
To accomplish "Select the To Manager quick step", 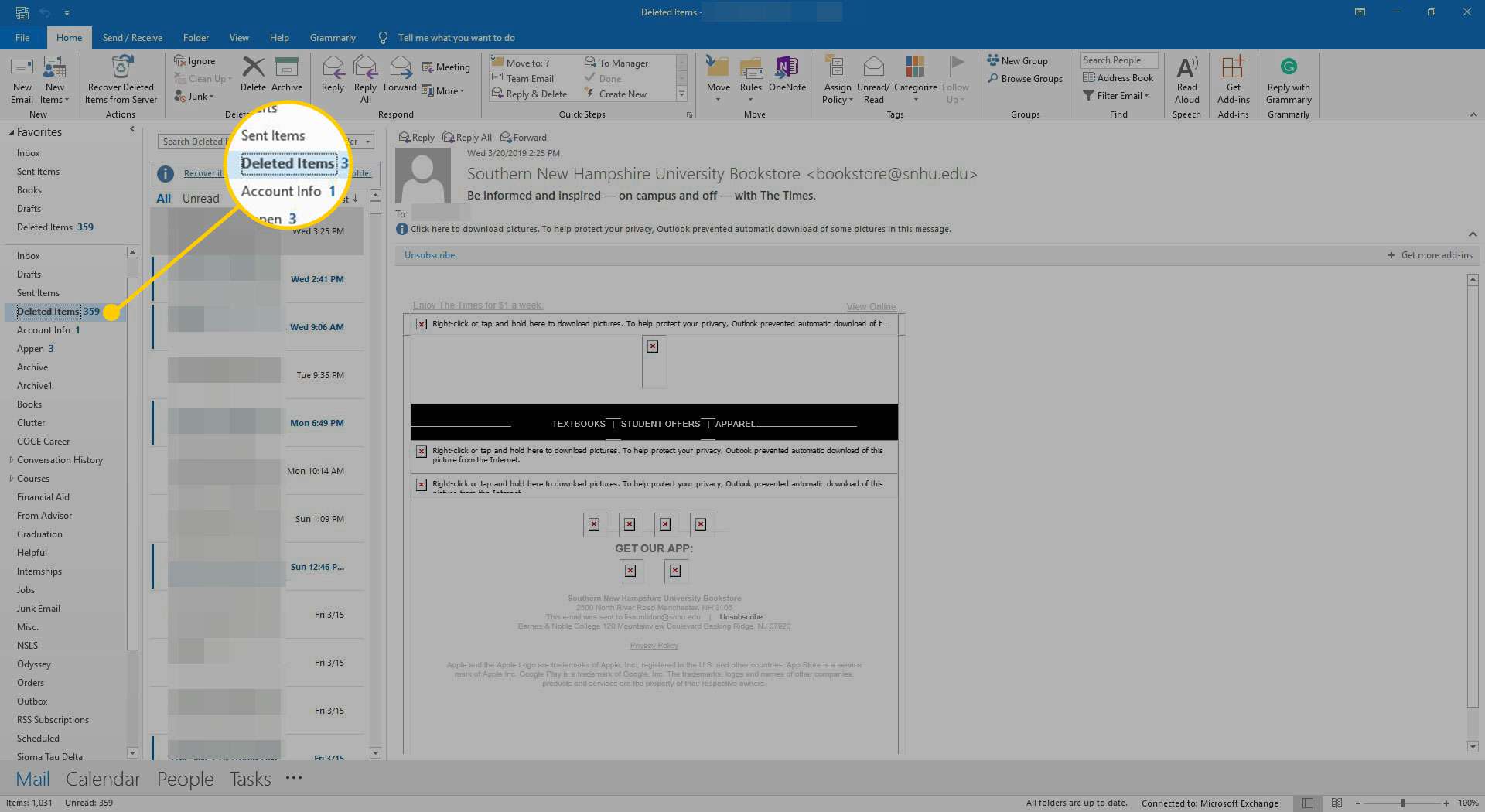I will point(616,63).
